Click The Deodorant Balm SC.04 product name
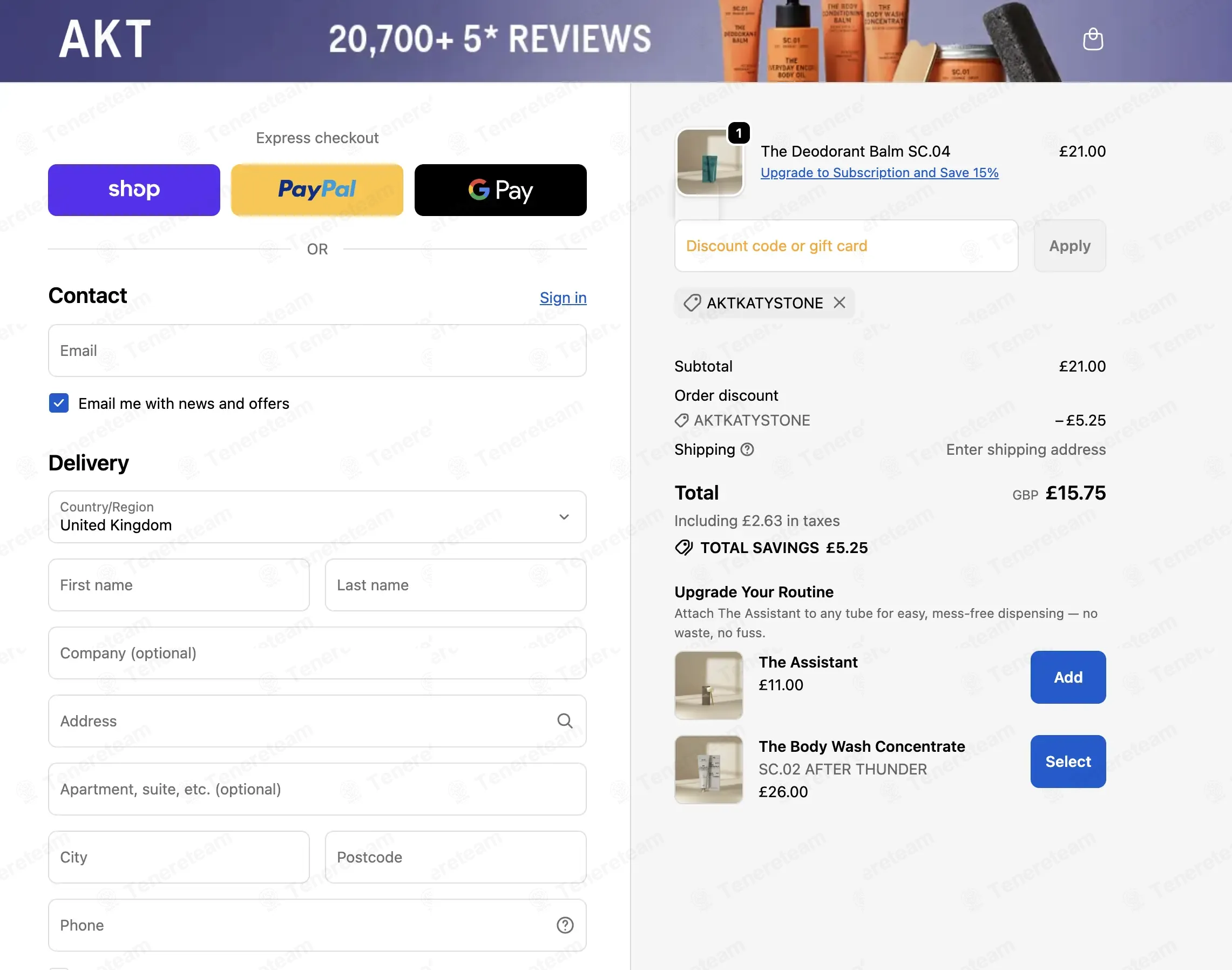Image resolution: width=1232 pixels, height=970 pixels. tap(855, 151)
